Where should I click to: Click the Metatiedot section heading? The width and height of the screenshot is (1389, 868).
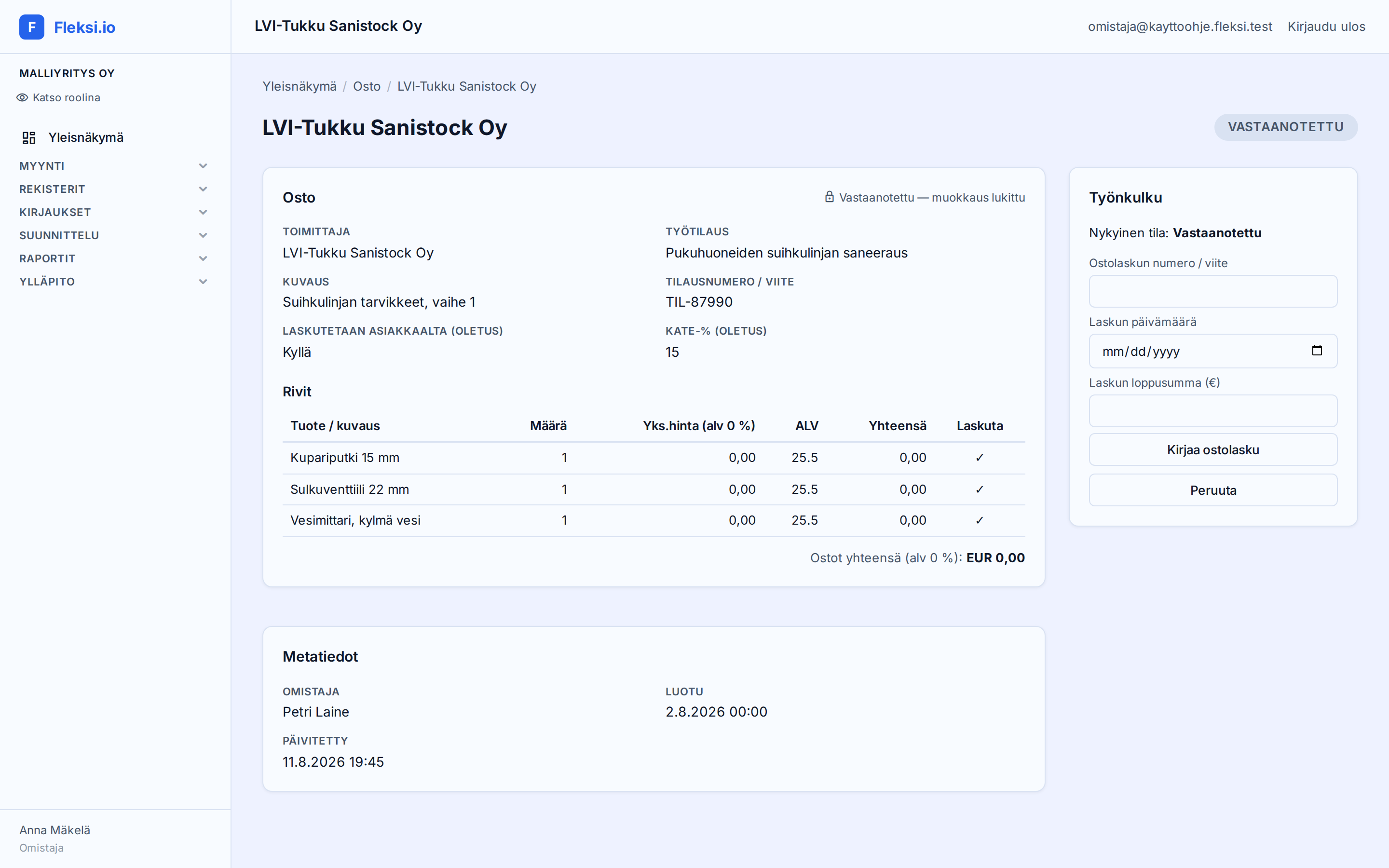[x=320, y=657]
